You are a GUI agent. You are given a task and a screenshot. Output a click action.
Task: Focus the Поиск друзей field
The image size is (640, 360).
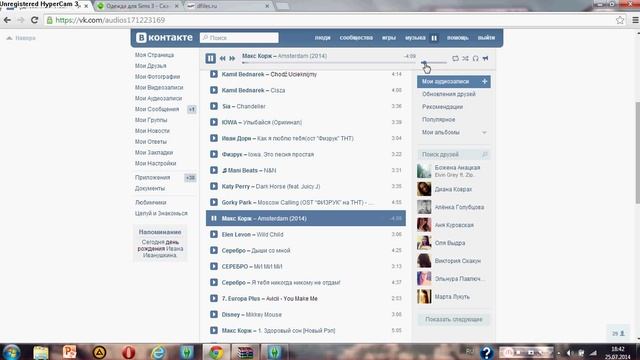point(453,154)
